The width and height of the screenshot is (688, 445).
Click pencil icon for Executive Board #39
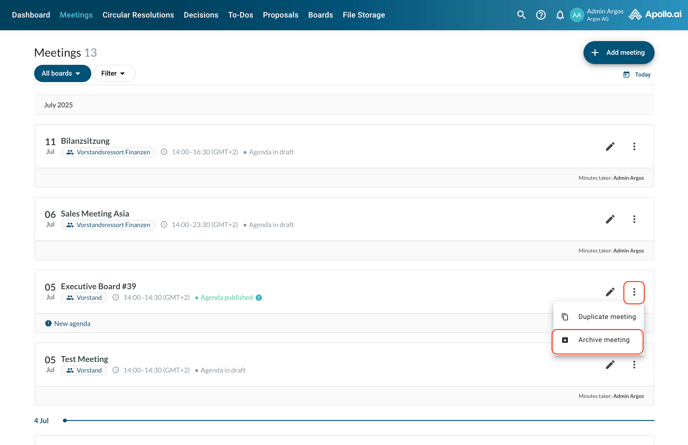[x=610, y=292]
